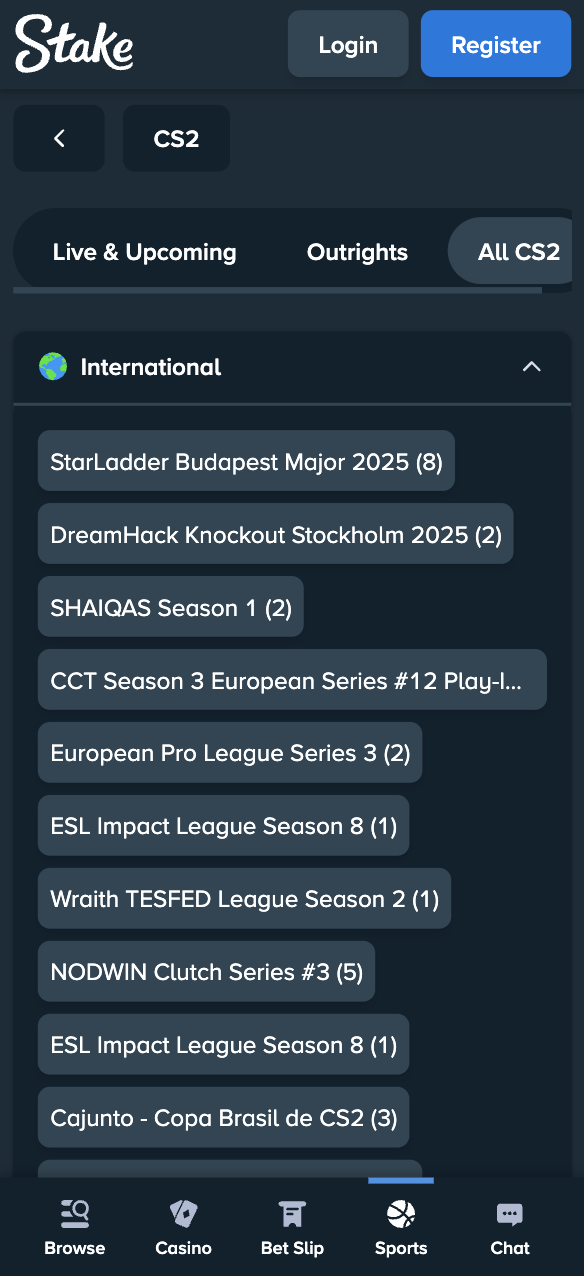The height and width of the screenshot is (1276, 584).
Task: Select the Casino icon in bottom navigation
Action: click(x=183, y=1213)
